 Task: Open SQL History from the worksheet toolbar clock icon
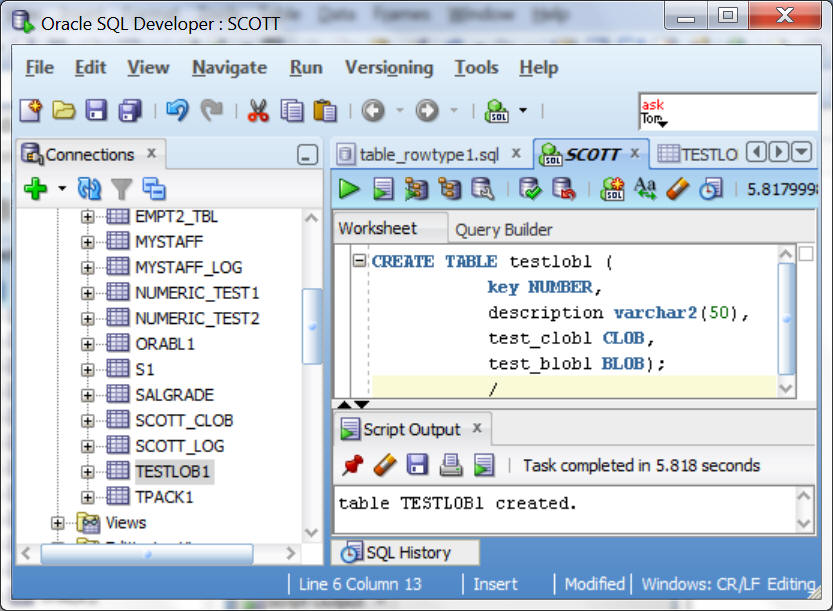[711, 189]
